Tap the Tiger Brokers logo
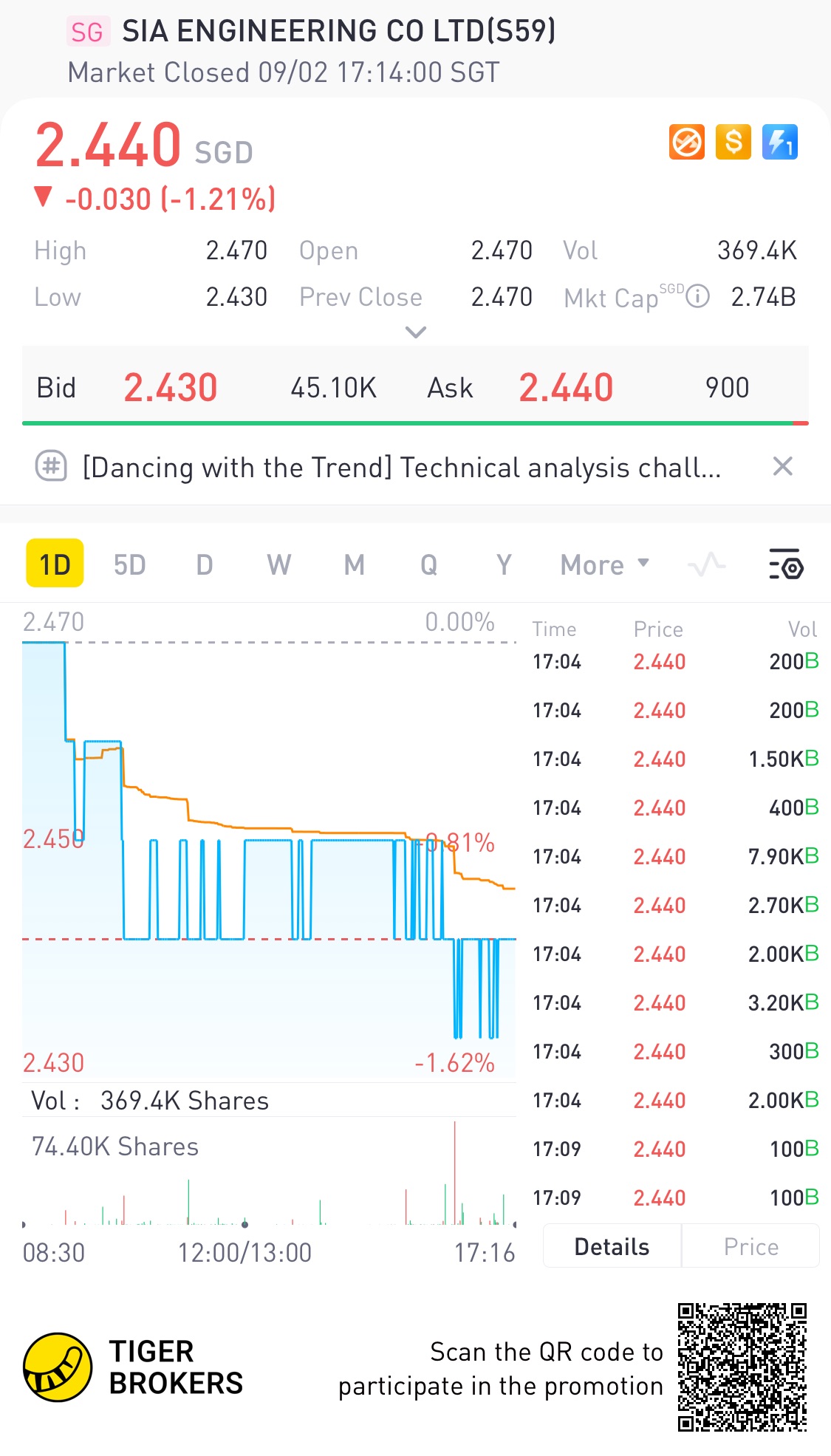The image size is (831, 1456). tap(58, 1367)
